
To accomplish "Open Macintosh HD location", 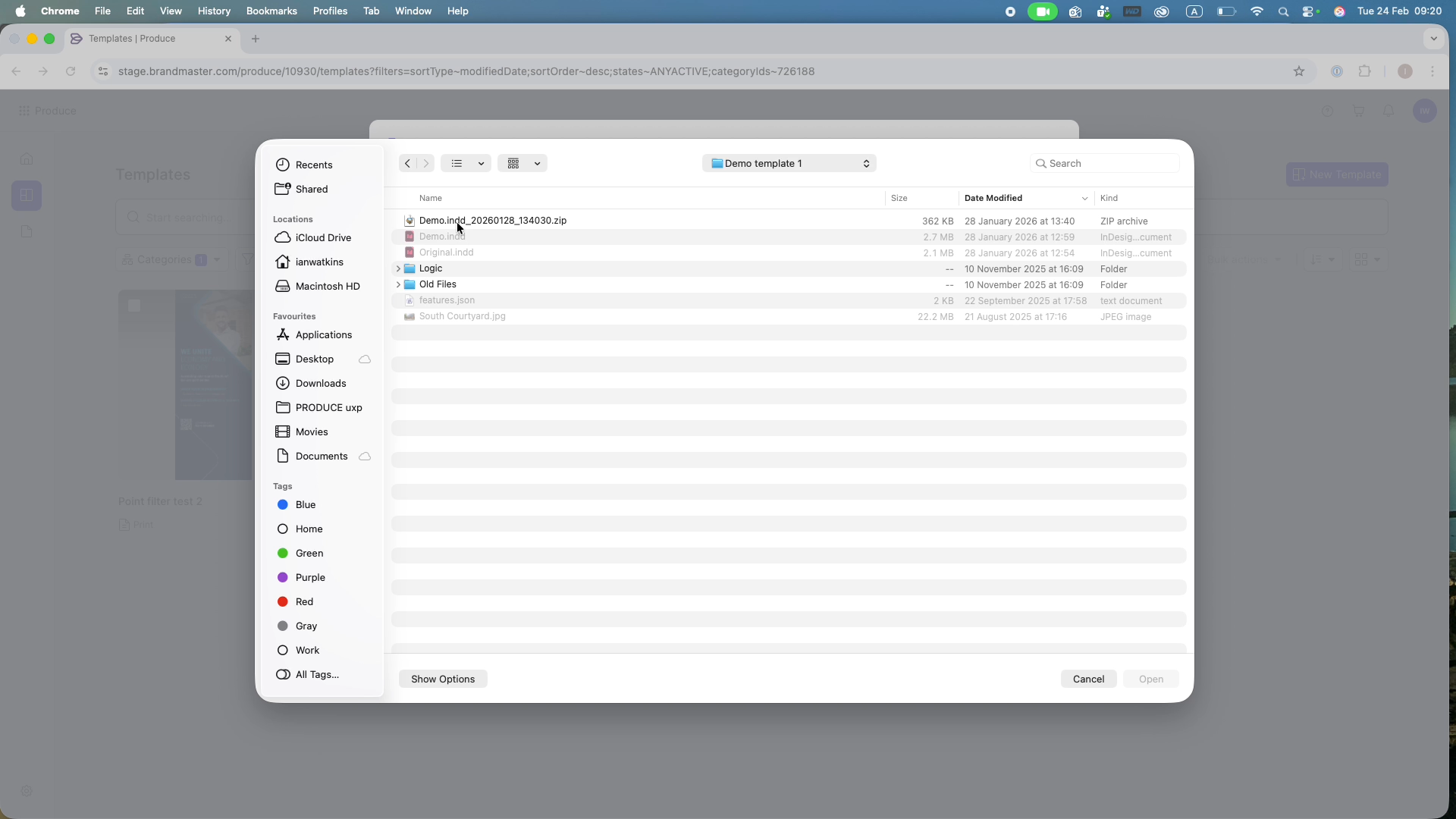I will point(318,286).
